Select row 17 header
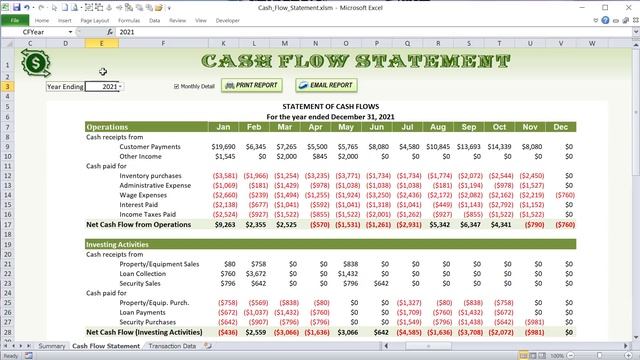The image size is (640, 360). tap(7, 224)
